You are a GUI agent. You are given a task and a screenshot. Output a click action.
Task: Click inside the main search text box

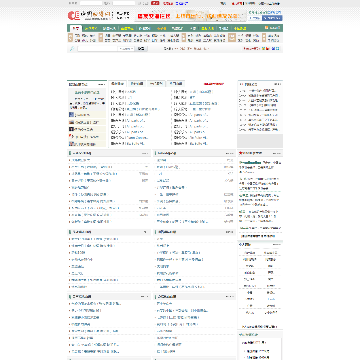pos(97,49)
